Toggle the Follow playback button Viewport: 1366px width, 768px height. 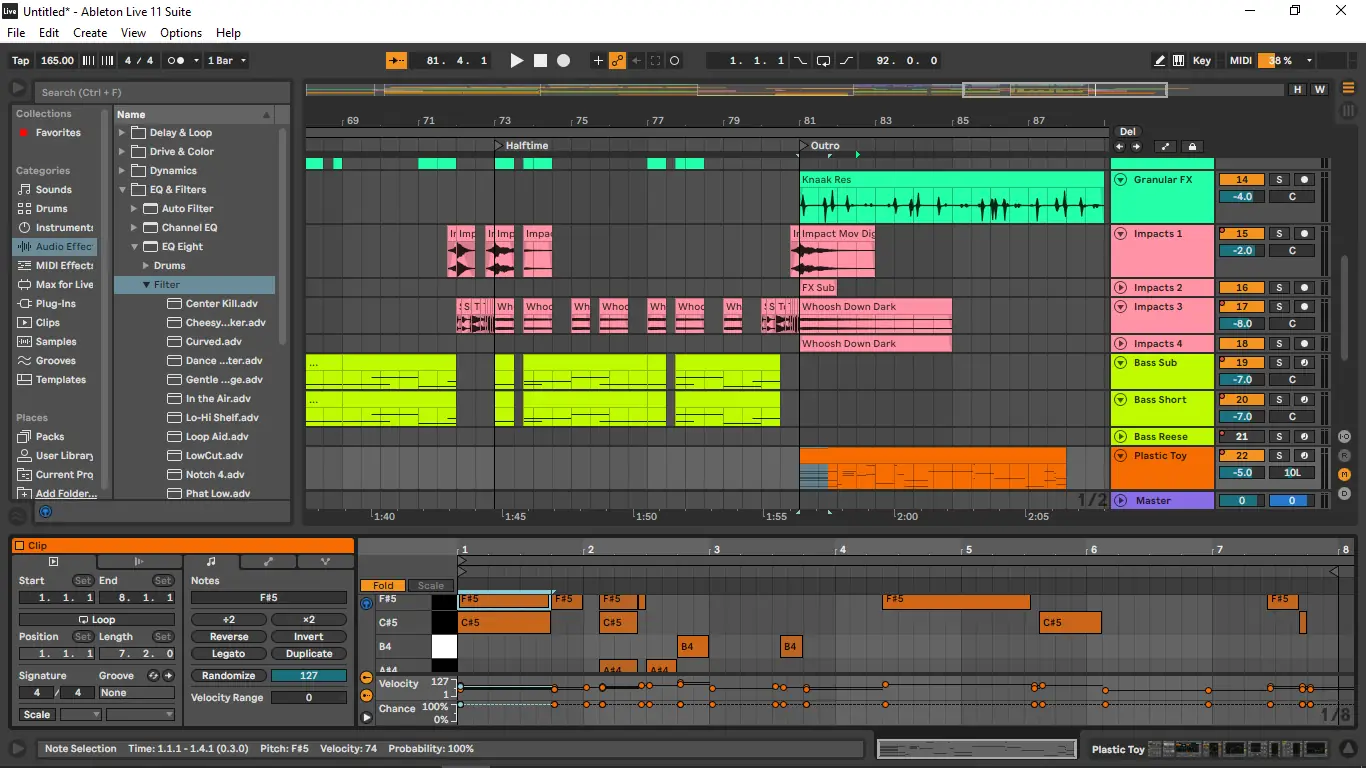(x=397, y=61)
